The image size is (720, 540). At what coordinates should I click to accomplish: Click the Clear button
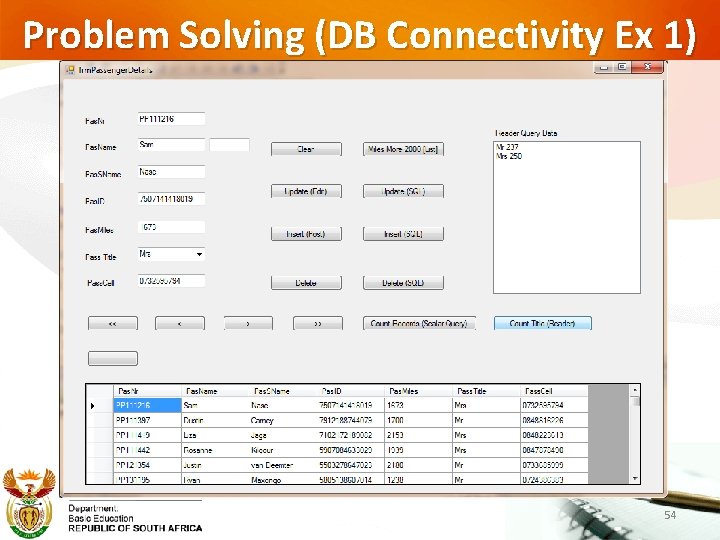306,149
